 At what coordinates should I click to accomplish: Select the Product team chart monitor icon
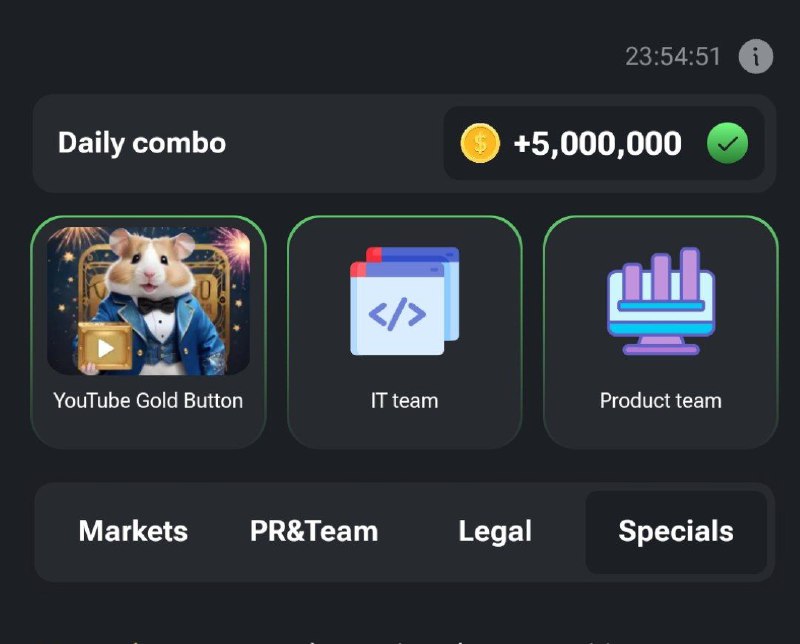click(661, 301)
